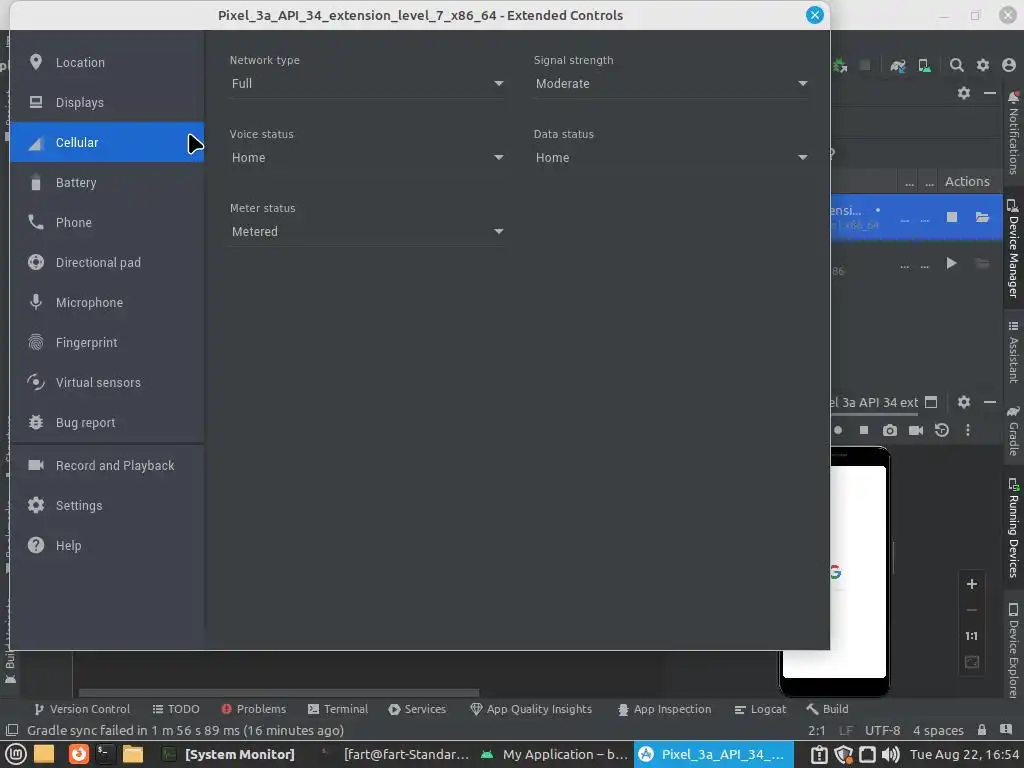This screenshot has height=768, width=1024.
Task: Open the Device Explorer side tab
Action: click(1013, 650)
